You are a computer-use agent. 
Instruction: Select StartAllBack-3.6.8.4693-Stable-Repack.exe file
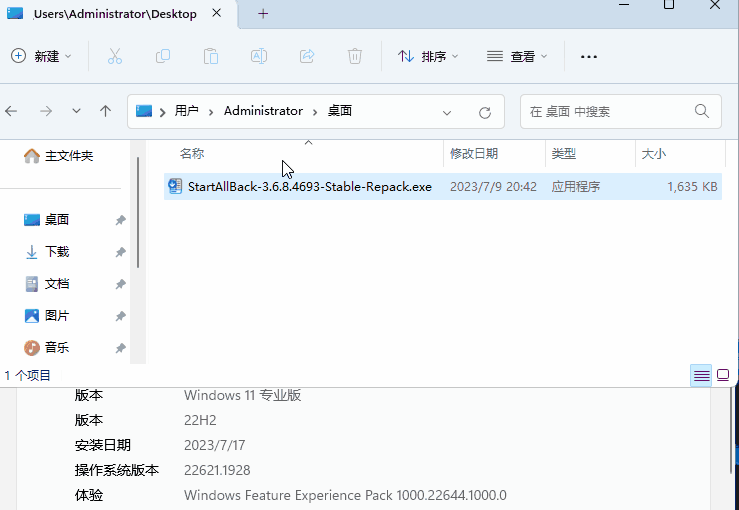309,187
